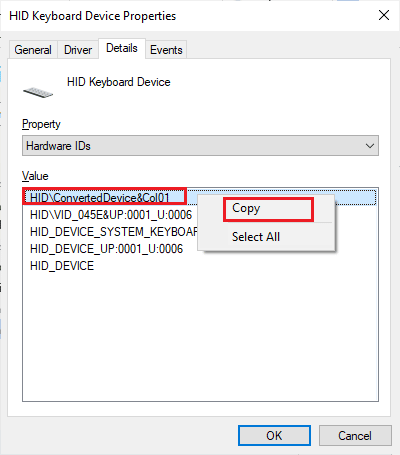Click the dialog title bar text
The width and height of the screenshot is (400, 455).
pos(92,16)
